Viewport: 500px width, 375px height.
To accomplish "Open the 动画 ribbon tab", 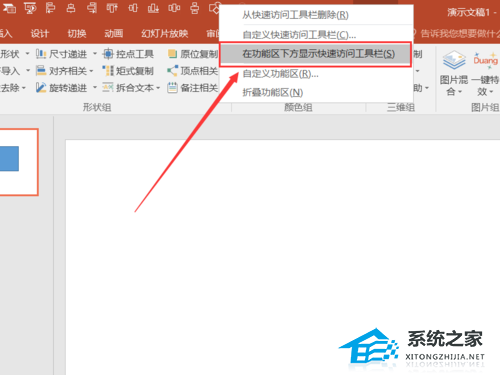I will coord(114,33).
